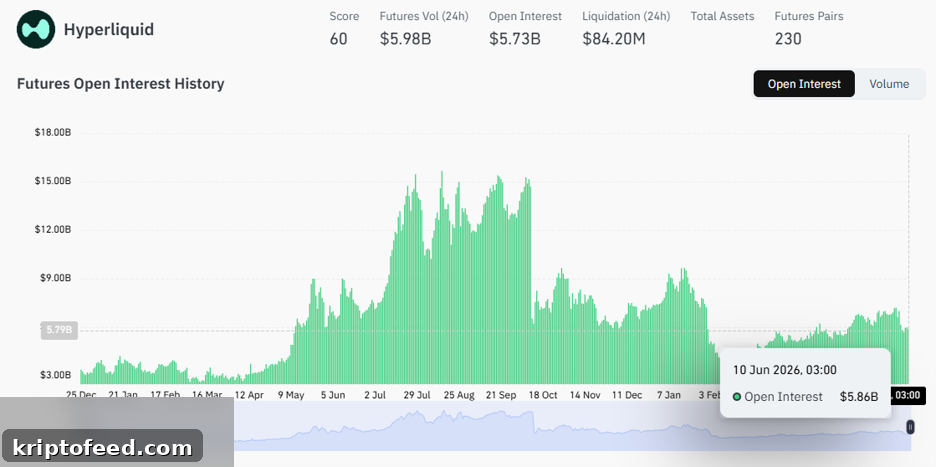Click the 9 May x-axis date
Screen dimensions: 936x467
coord(291,395)
